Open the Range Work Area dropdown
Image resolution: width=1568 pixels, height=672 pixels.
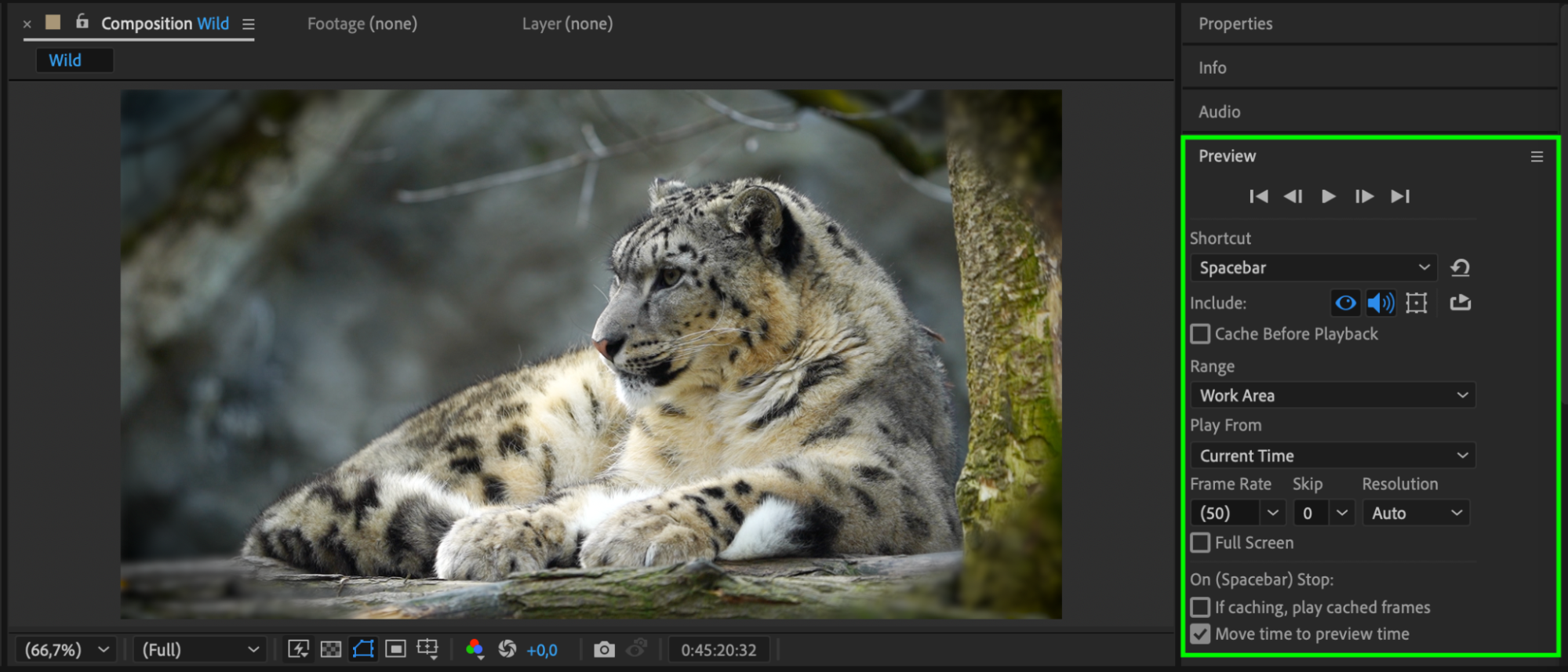[1332, 395]
